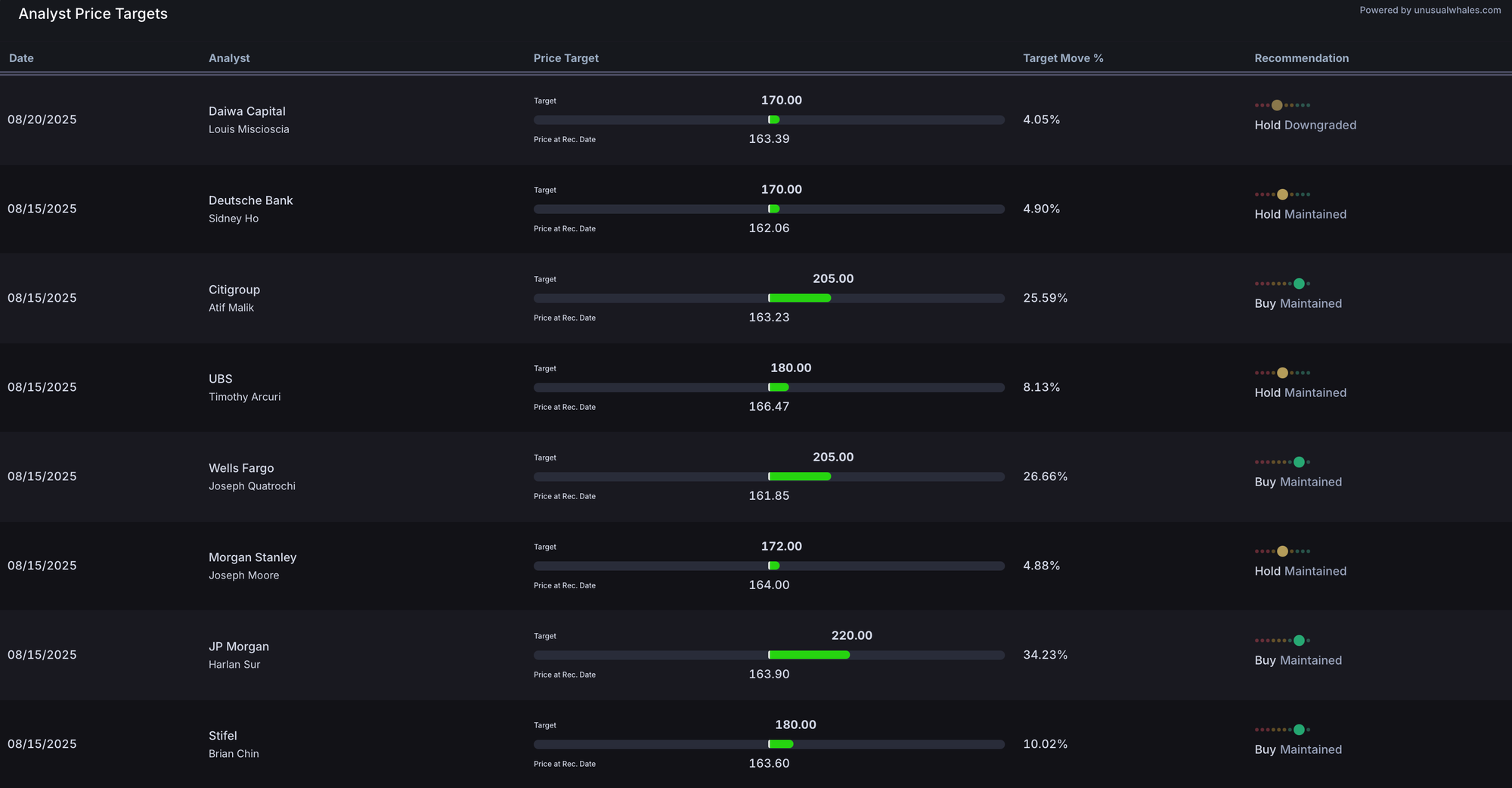Screen dimensions: 1512x788
Task: Click JP Morgan's price target progress bar
Action: click(769, 655)
